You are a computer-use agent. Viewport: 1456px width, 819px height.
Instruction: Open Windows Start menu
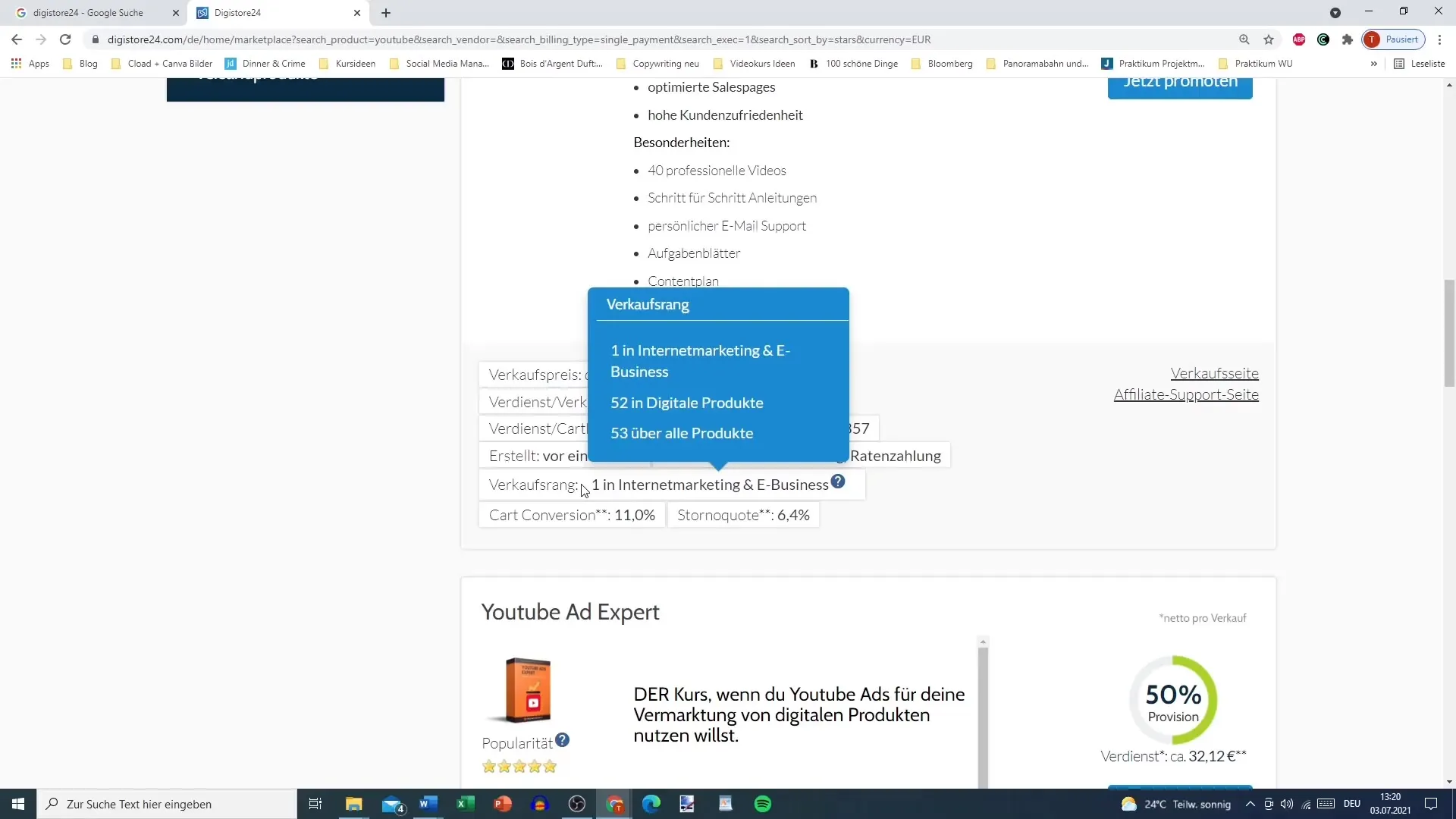(x=18, y=804)
